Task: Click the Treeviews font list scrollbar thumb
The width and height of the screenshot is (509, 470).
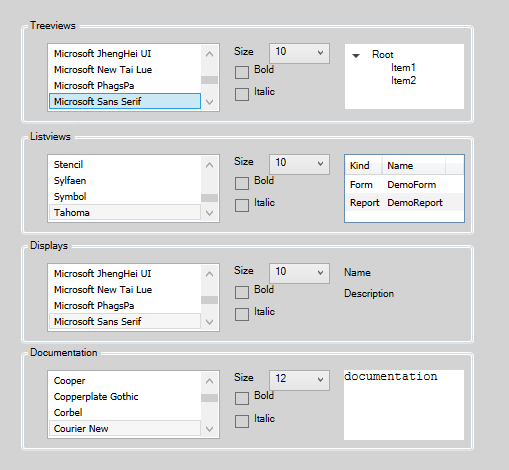Action: pyautogui.click(x=209, y=80)
